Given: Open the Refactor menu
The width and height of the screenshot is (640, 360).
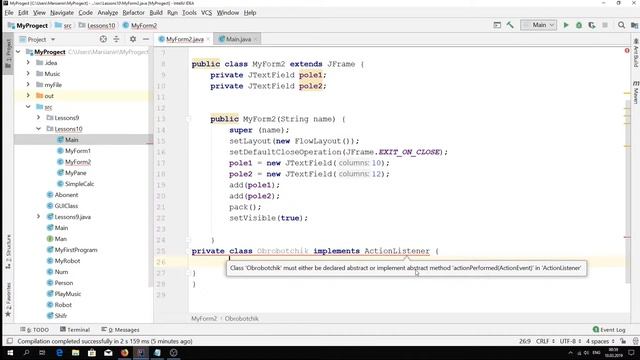Looking at the screenshot, I should (x=133, y=13).
